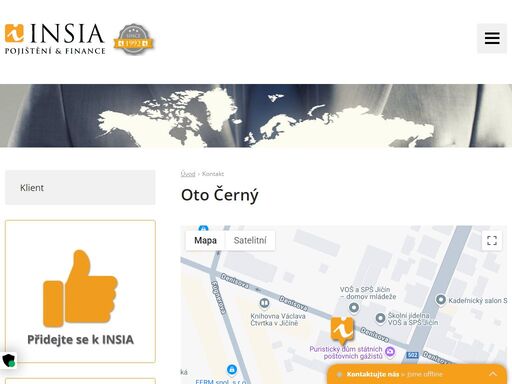Viewport: 512px width, 384px height.
Task: Switch to Mapa view
Action: click(205, 240)
